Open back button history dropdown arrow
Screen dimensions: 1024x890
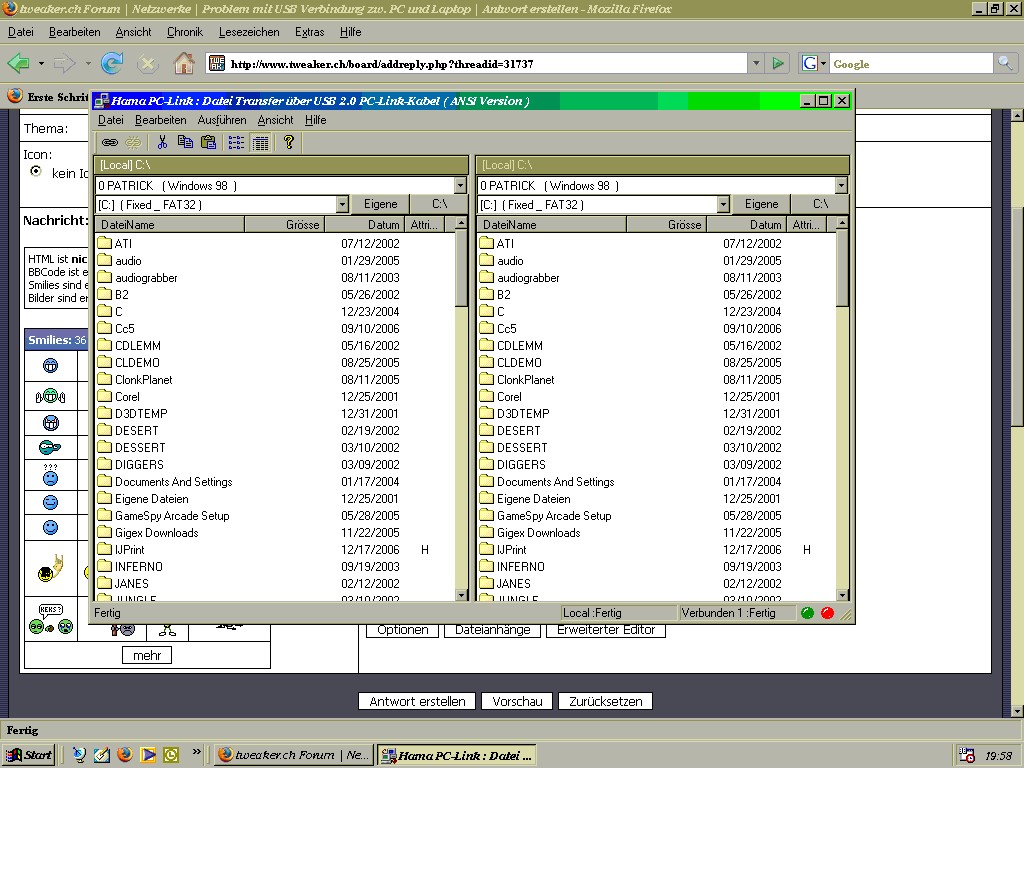point(41,63)
